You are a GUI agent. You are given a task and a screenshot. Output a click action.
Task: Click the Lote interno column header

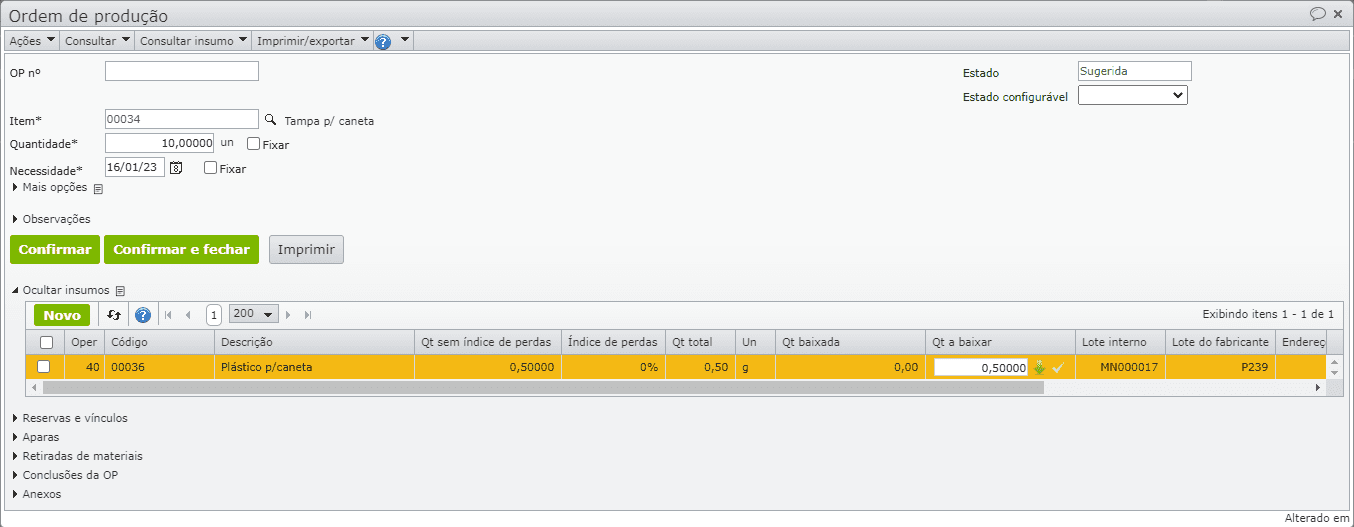[1121, 342]
